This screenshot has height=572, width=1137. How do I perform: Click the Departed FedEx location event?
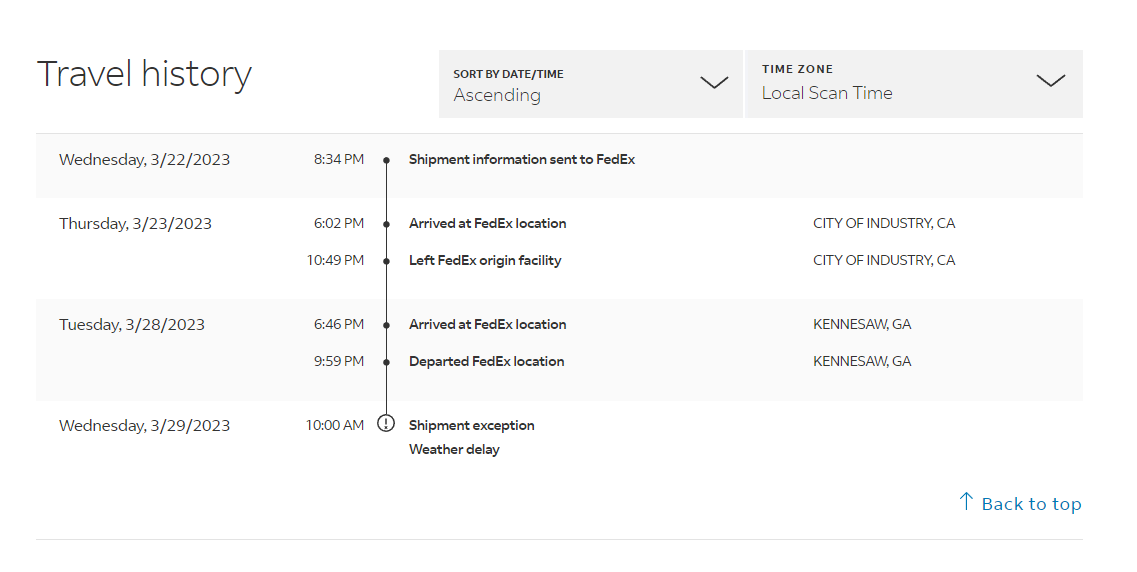486,361
